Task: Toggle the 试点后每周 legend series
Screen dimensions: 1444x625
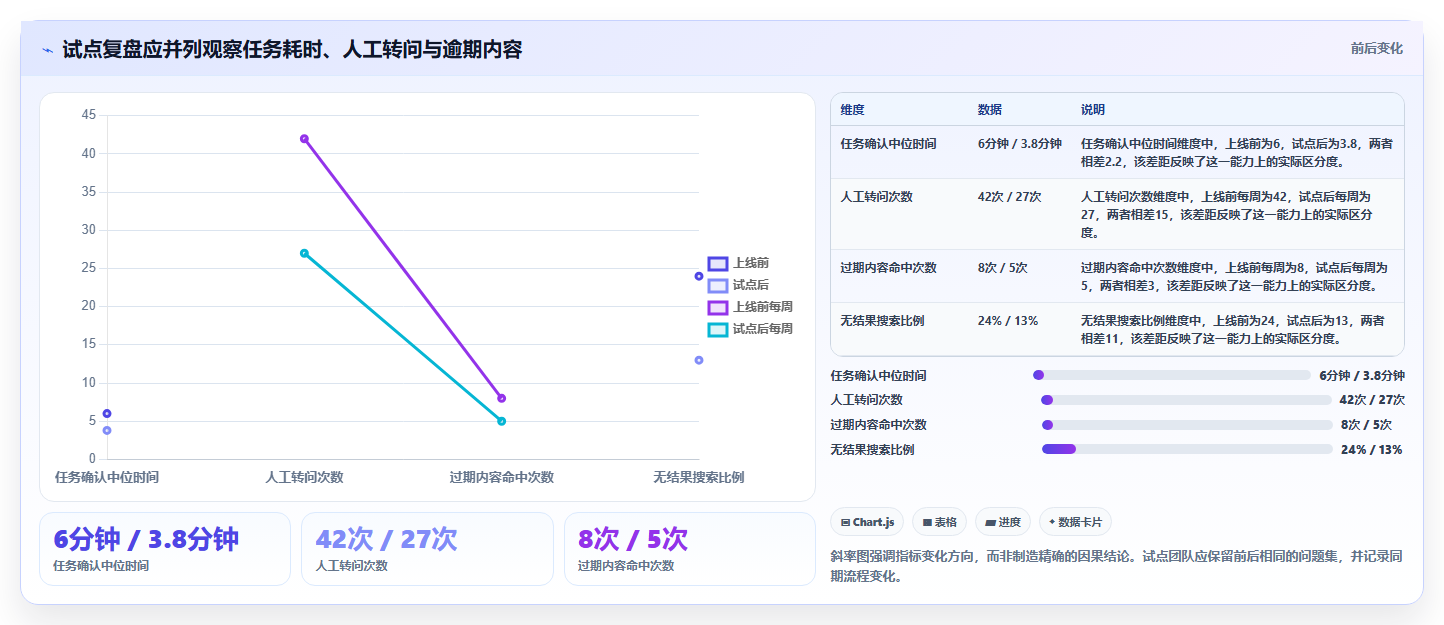Action: pyautogui.click(x=750, y=329)
